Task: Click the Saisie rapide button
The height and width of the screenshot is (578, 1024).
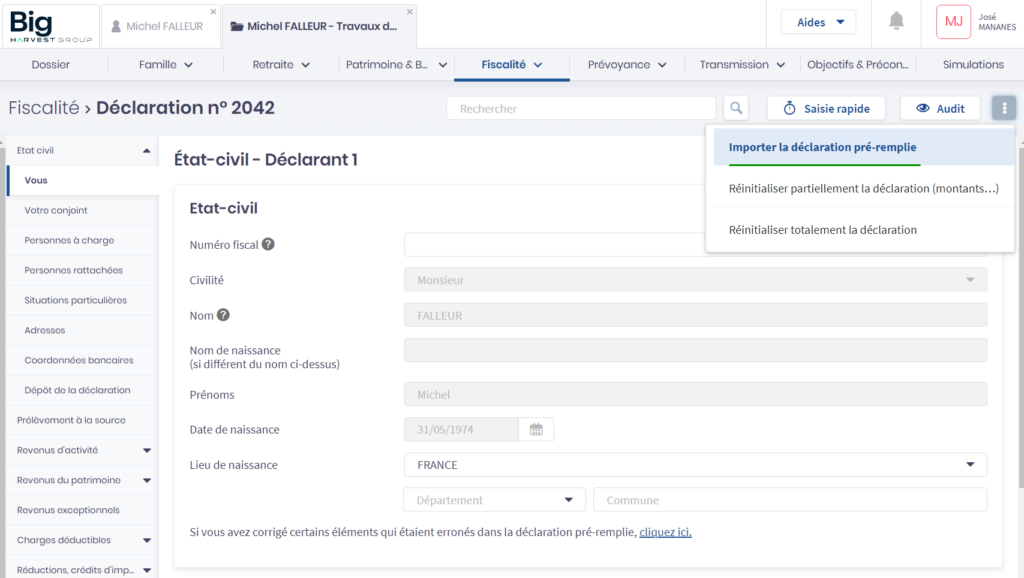Action: click(826, 108)
